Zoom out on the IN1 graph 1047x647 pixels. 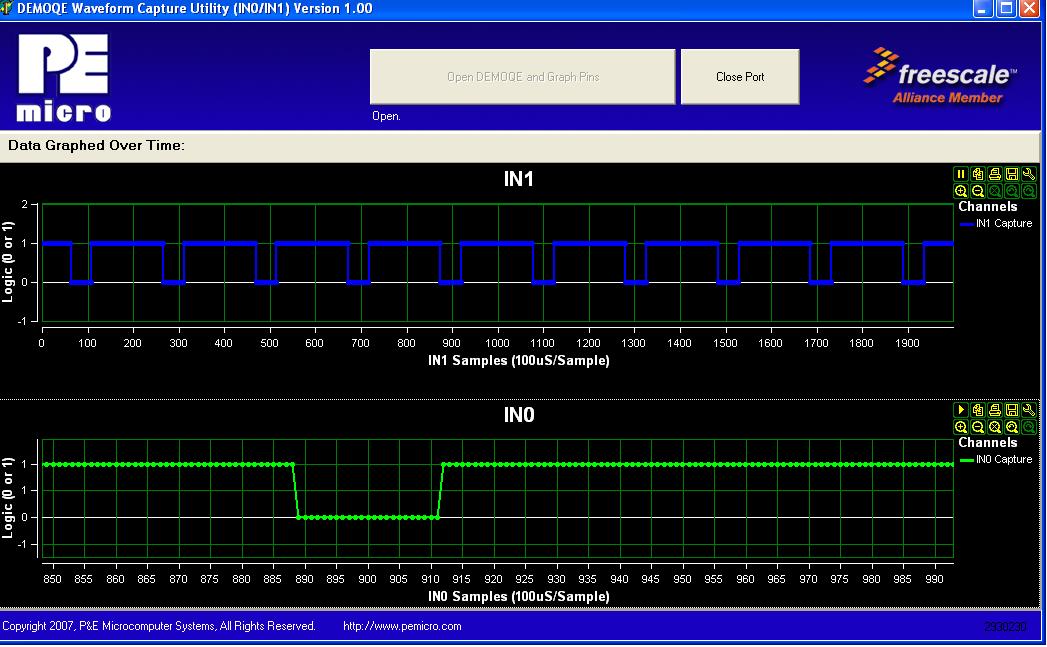pyautogui.click(x=978, y=191)
